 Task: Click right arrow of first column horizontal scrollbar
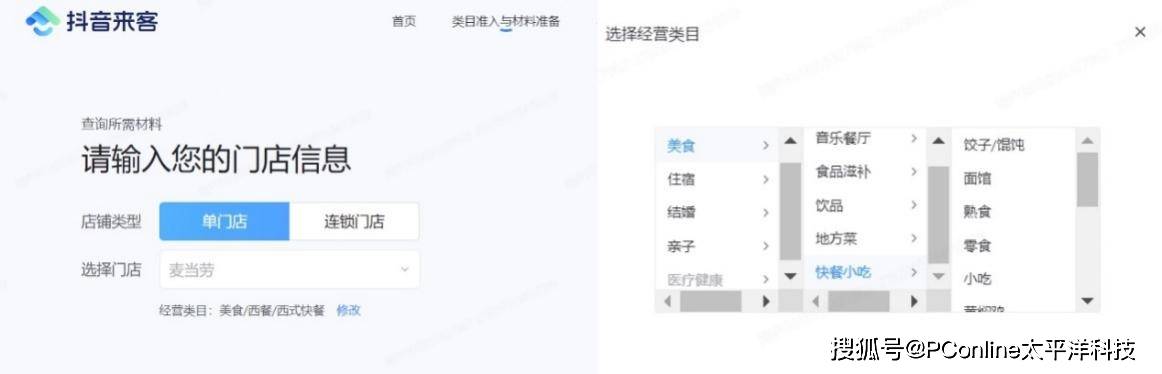tap(766, 301)
